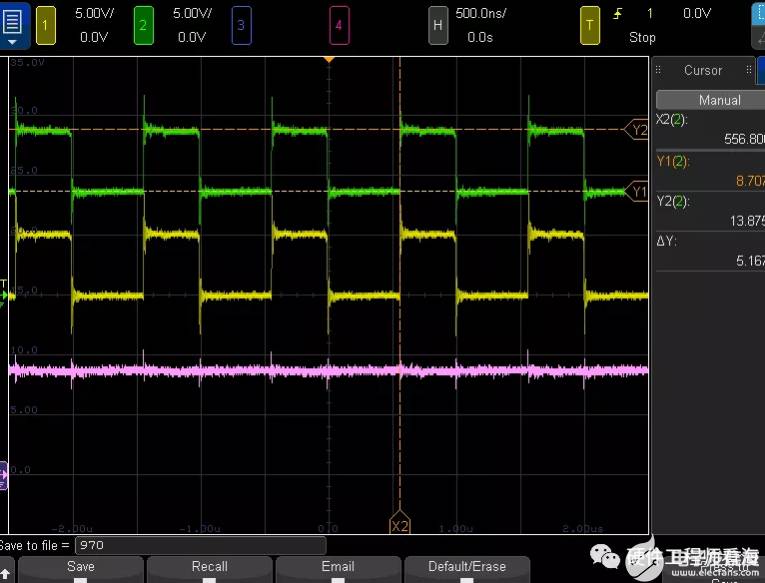Open the Cursor panel header

tap(703, 70)
